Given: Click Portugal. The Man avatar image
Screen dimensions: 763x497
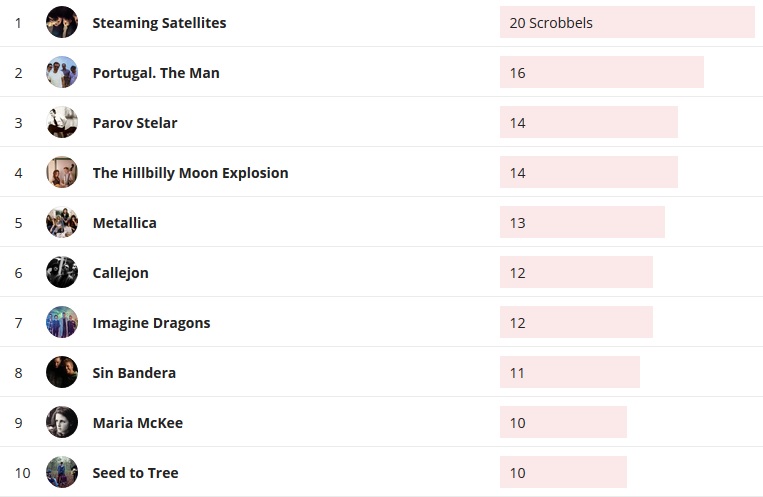Looking at the screenshot, I should point(62,72).
